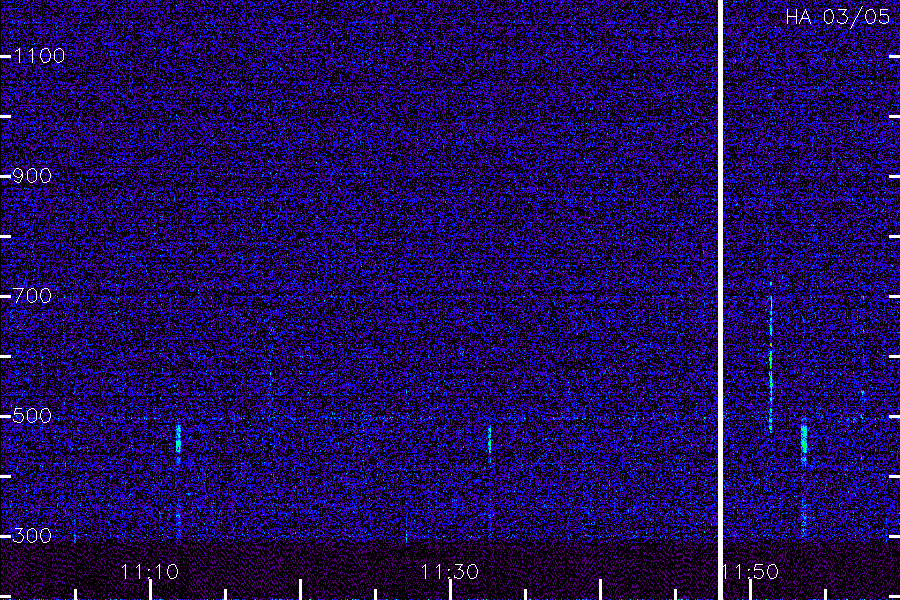
Task: Click the 11:50 time axis label
Action: click(x=751, y=572)
